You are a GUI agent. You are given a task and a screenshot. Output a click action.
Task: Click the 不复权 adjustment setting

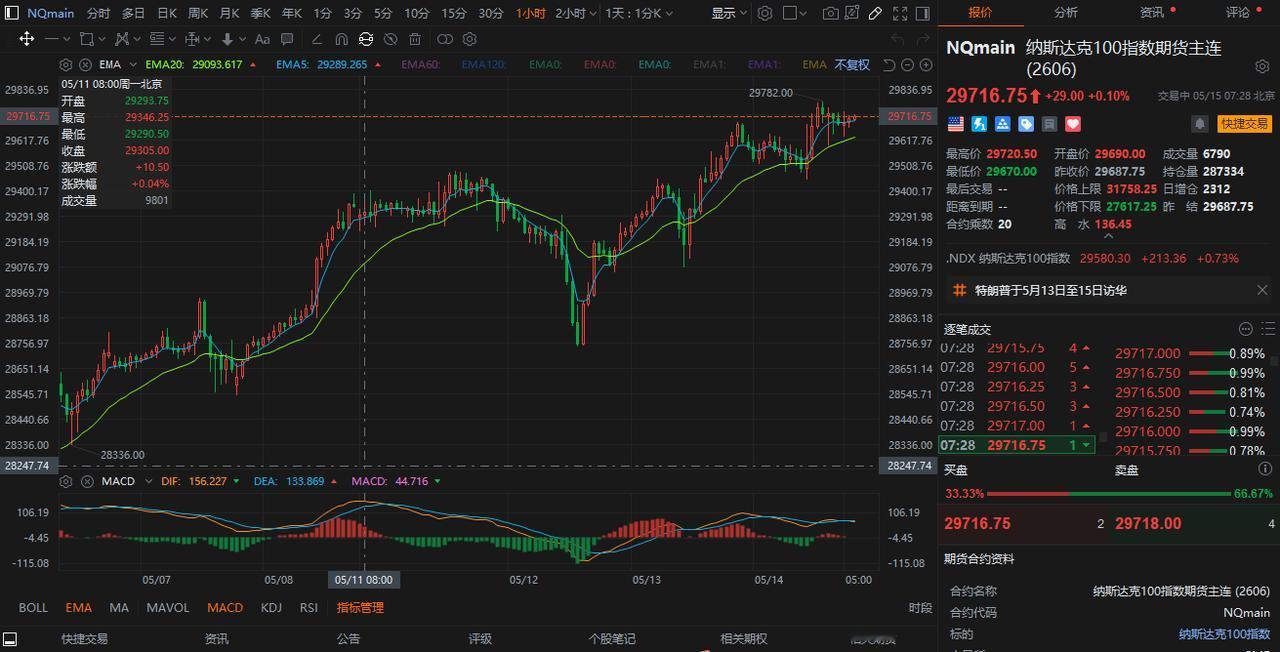tap(852, 65)
